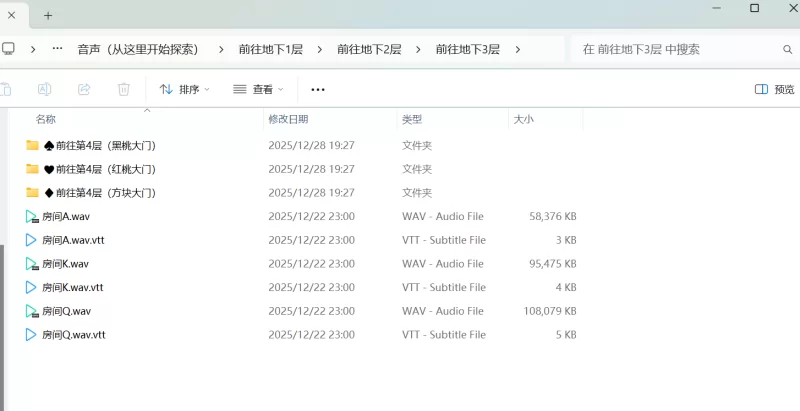Click the size value 5 KB
The height and width of the screenshot is (411, 800).
click(x=566, y=335)
